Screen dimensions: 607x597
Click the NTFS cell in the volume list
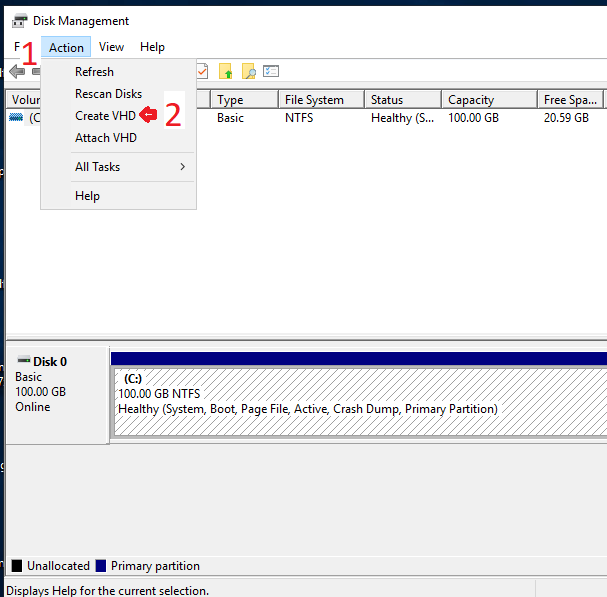point(299,118)
